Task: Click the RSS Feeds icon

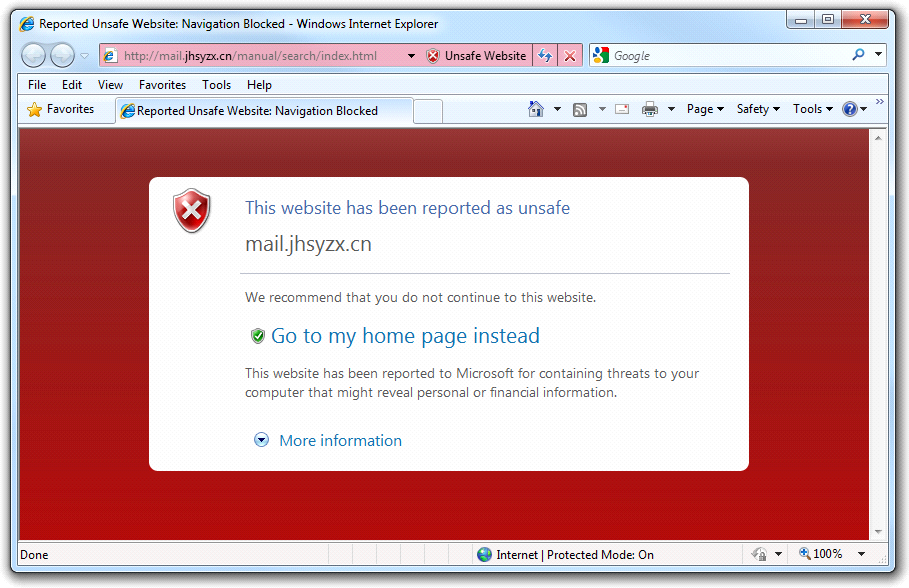Action: coord(580,109)
